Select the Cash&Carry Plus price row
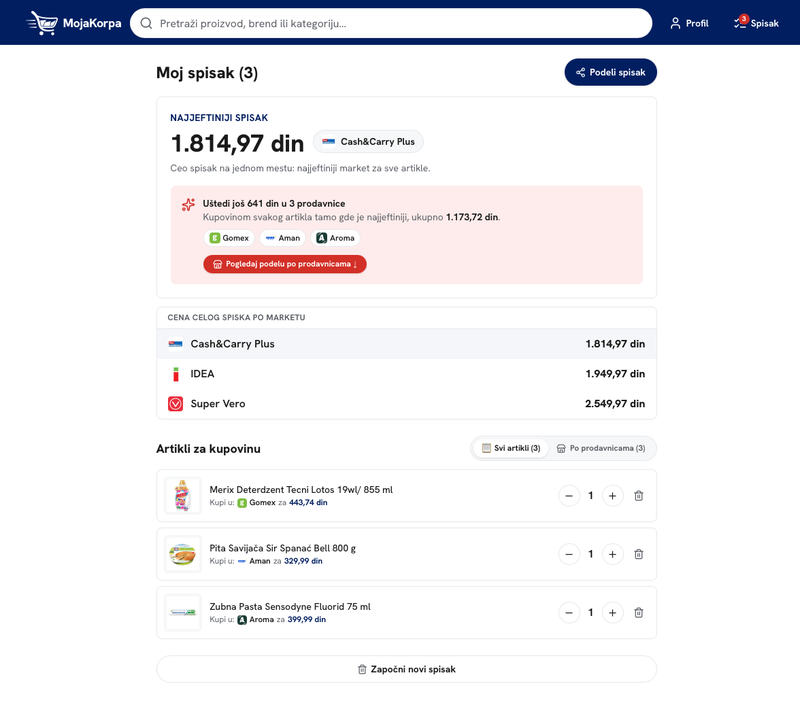The width and height of the screenshot is (800, 703). tap(407, 344)
